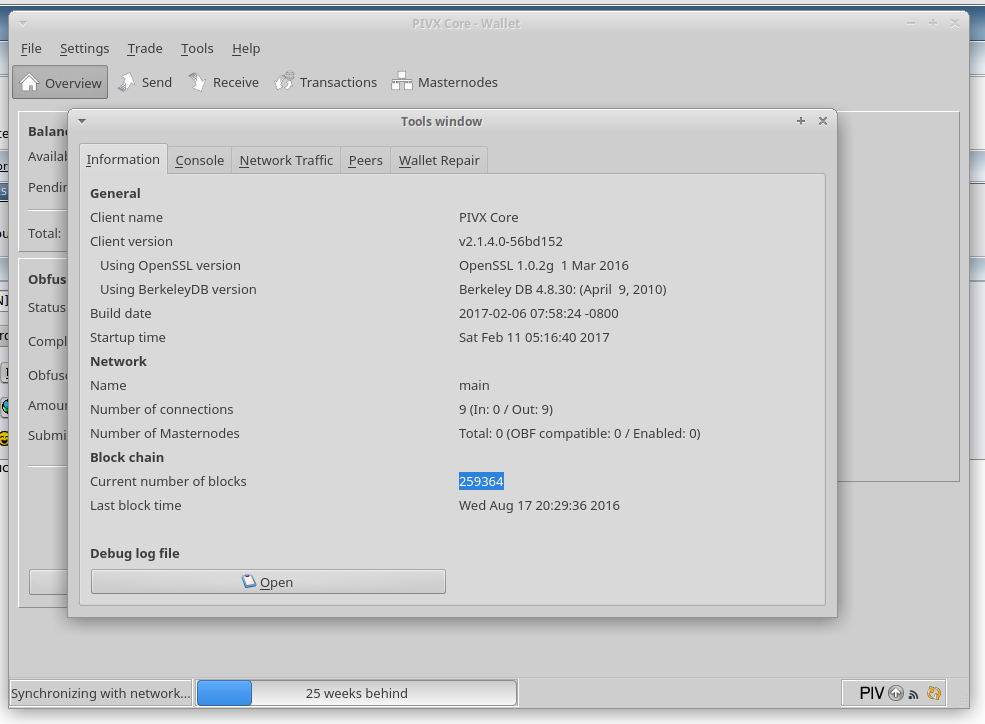The image size is (985, 724).
Task: Click the network name value main
Action: point(474,385)
